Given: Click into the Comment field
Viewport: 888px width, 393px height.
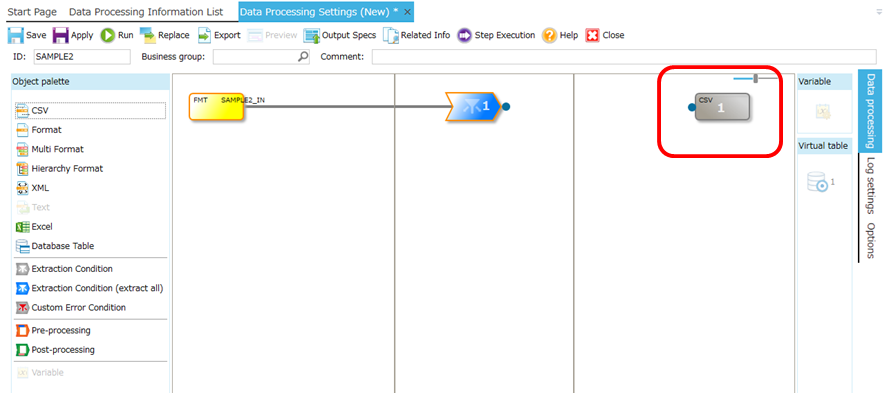Looking at the screenshot, I should pyautogui.click(x=624, y=57).
